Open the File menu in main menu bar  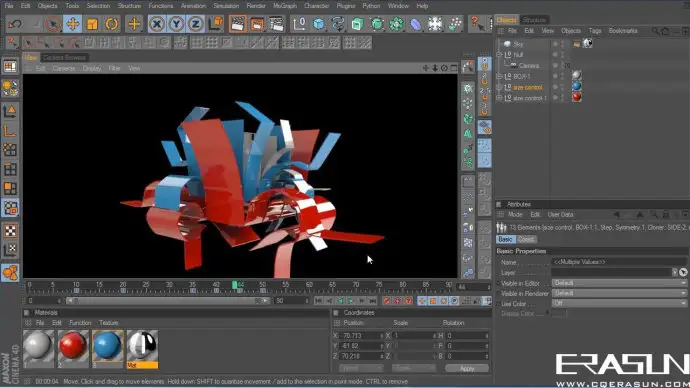pyautogui.click(x=9, y=6)
